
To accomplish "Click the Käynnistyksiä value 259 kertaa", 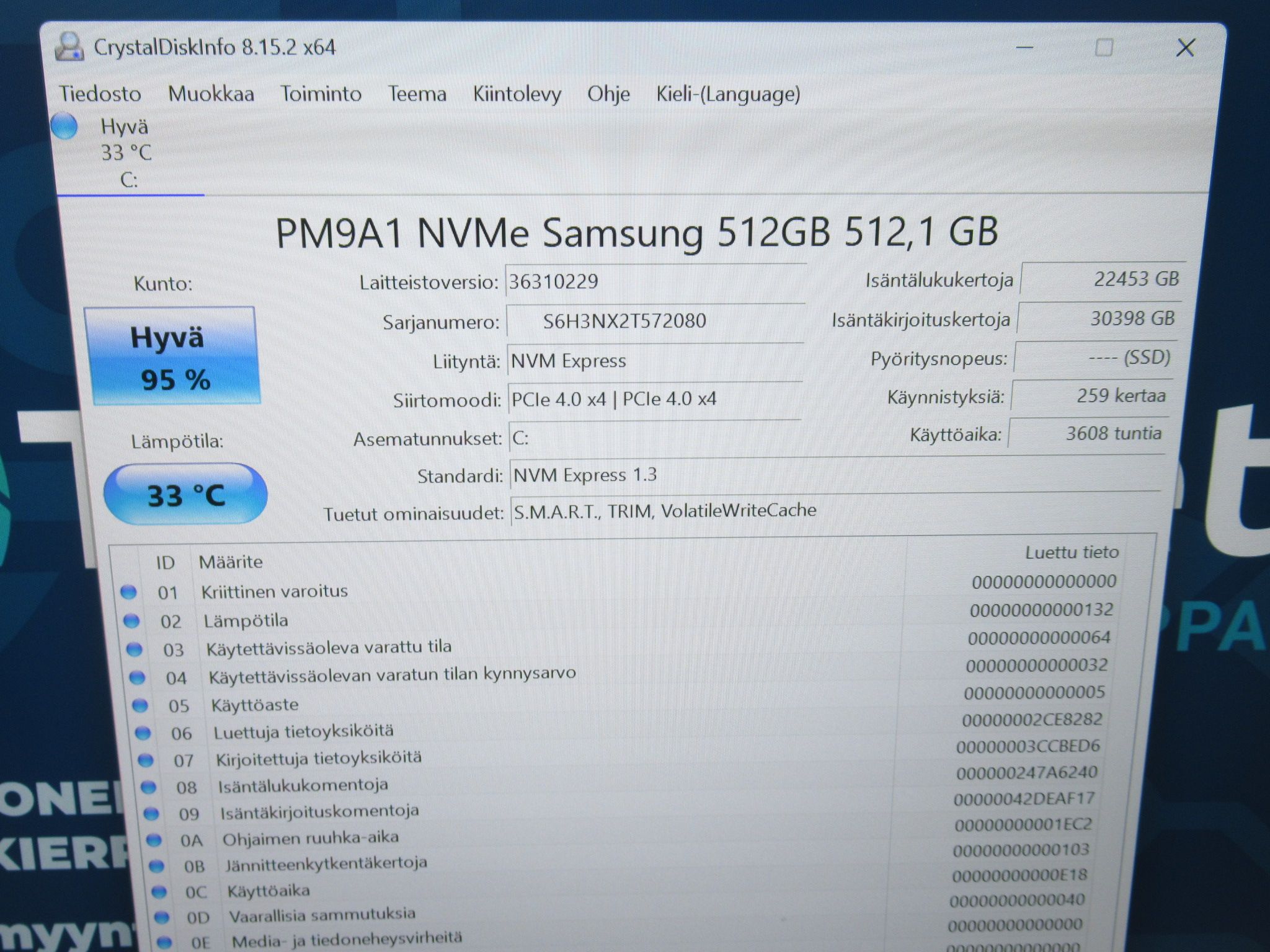I will point(1091,395).
